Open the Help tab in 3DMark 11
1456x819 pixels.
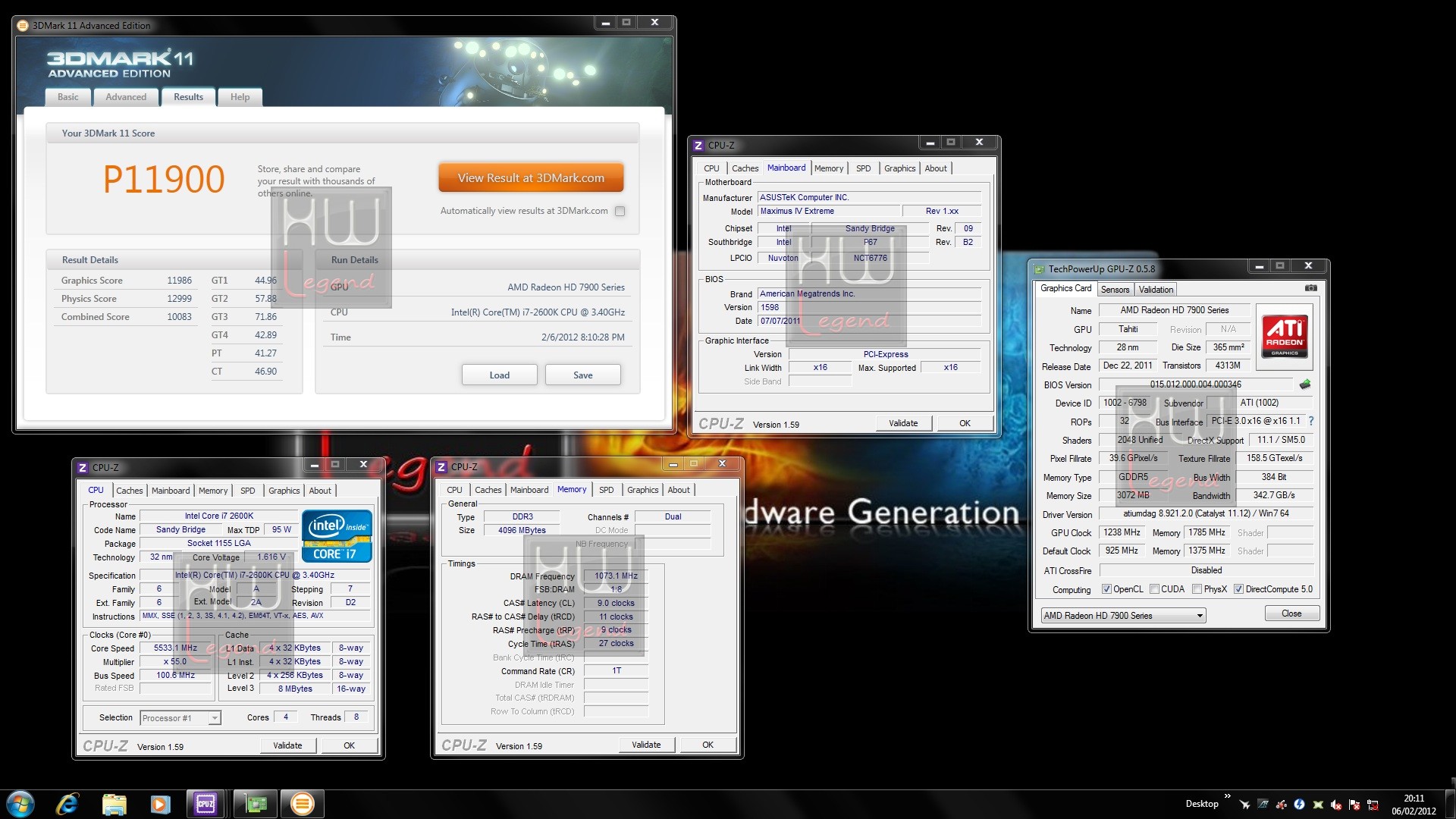(x=240, y=97)
